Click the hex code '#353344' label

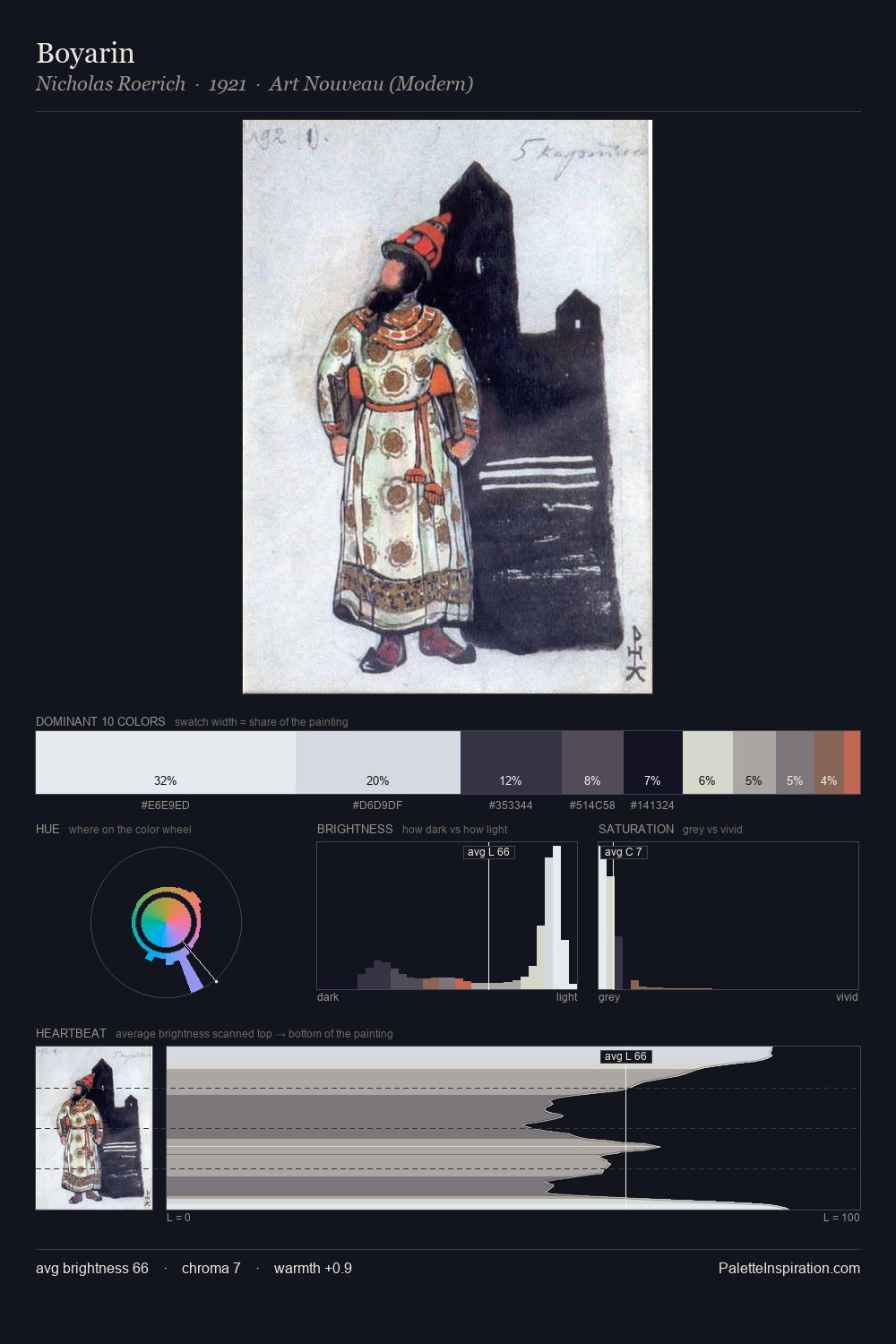511,806
